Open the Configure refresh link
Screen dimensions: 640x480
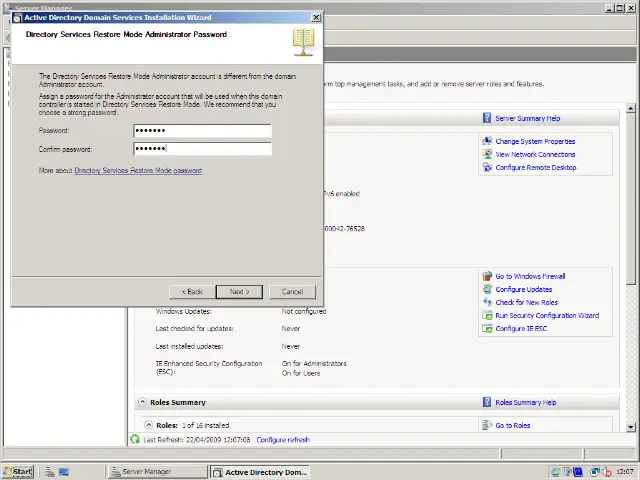pyautogui.click(x=283, y=440)
